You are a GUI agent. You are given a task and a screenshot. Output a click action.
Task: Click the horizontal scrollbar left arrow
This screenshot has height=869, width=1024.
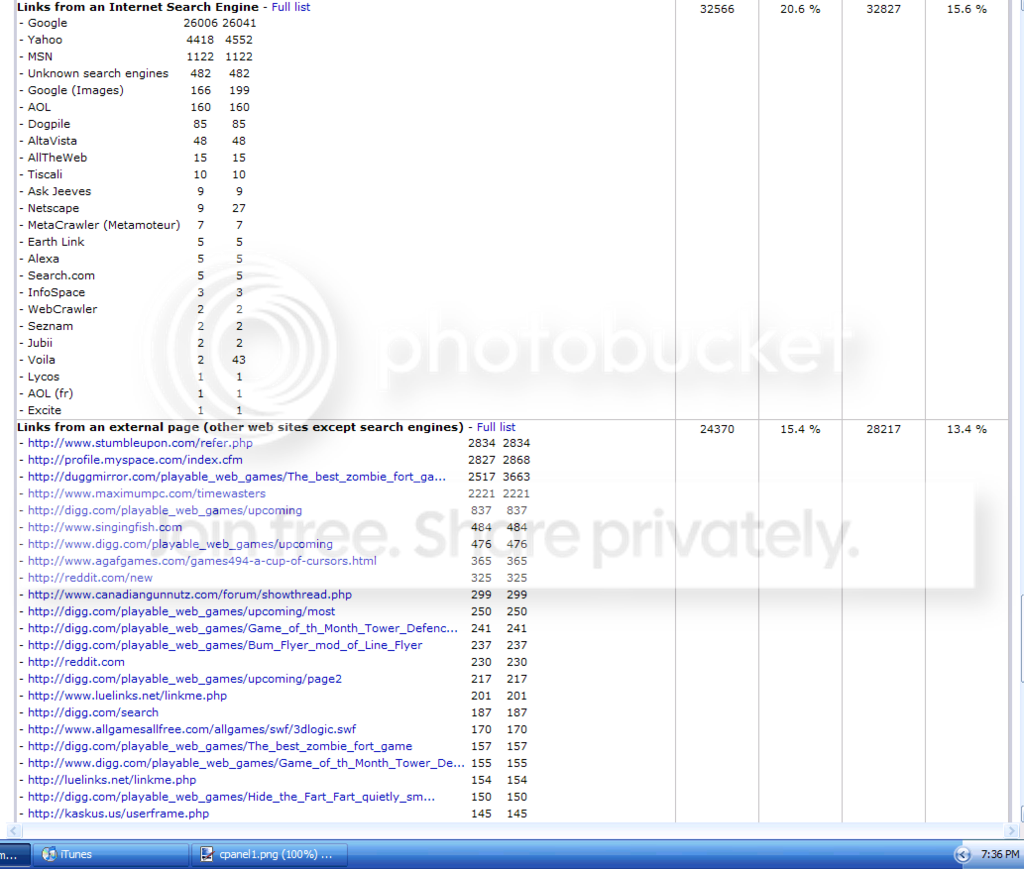pyautogui.click(x=13, y=831)
